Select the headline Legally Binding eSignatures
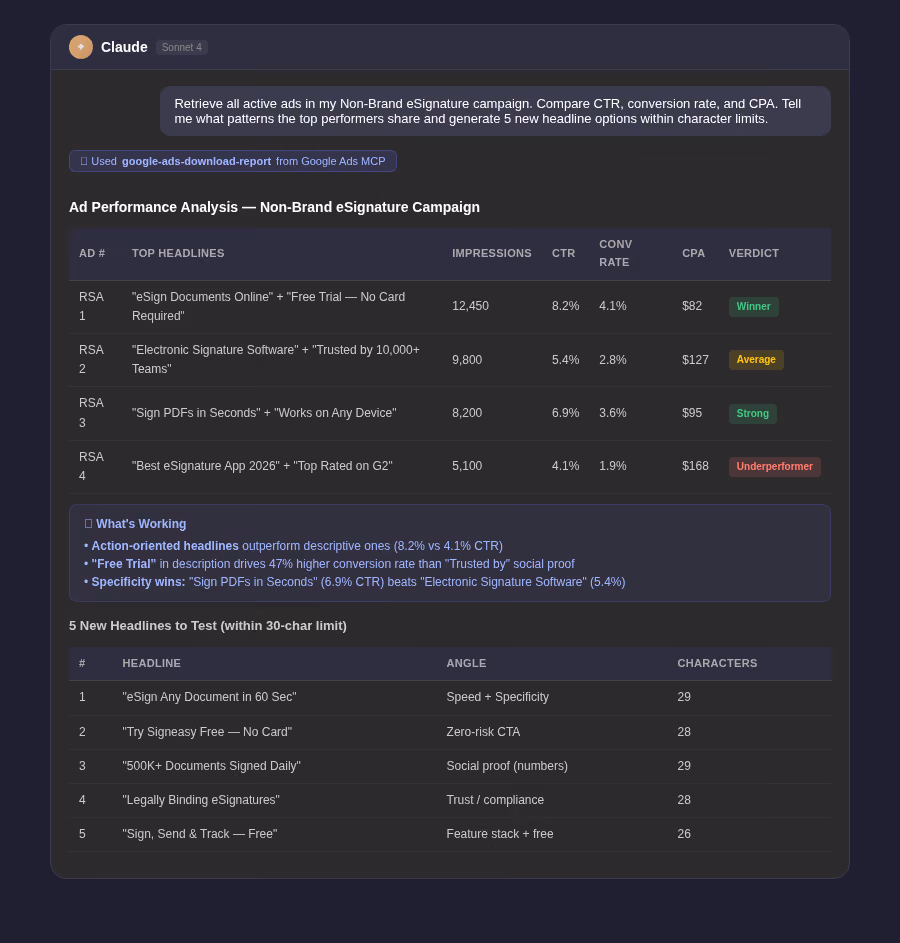 pos(201,800)
